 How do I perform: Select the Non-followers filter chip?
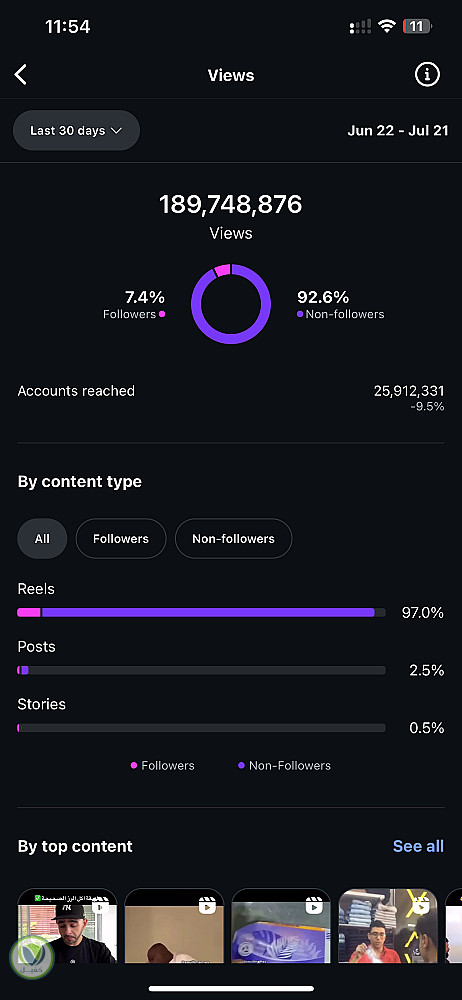click(234, 538)
